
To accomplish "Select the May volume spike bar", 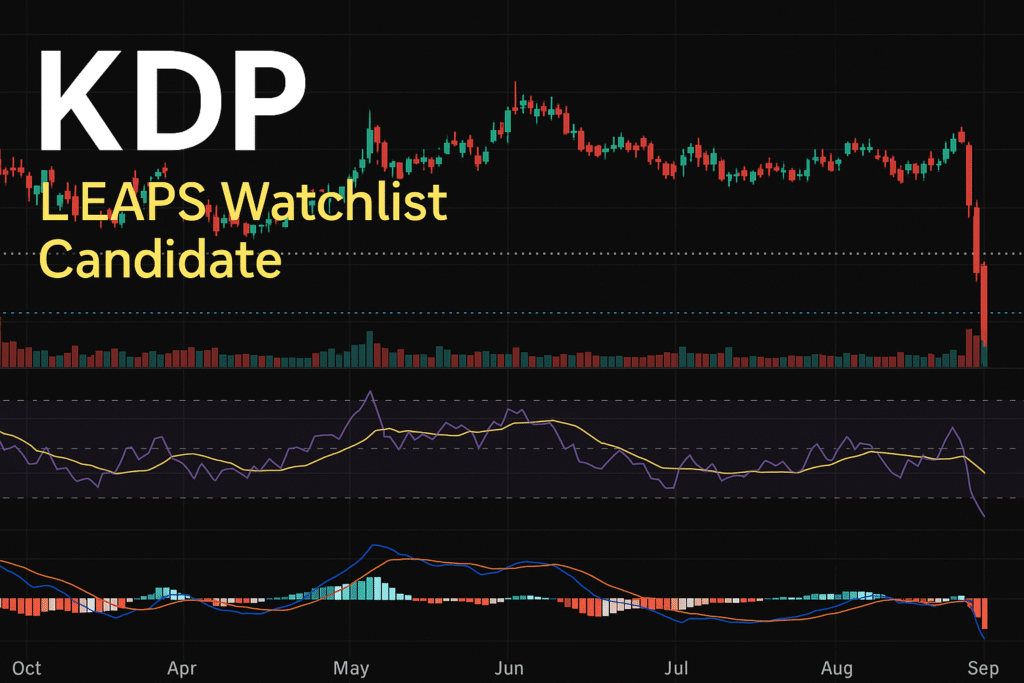I will [370, 349].
